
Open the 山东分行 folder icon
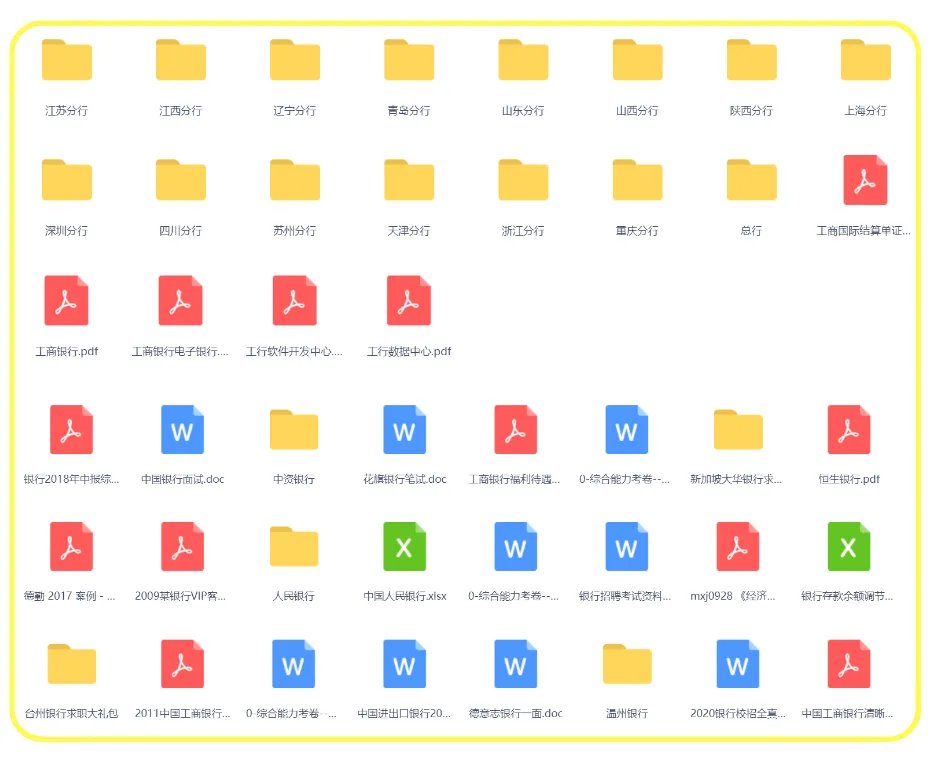(x=523, y=60)
